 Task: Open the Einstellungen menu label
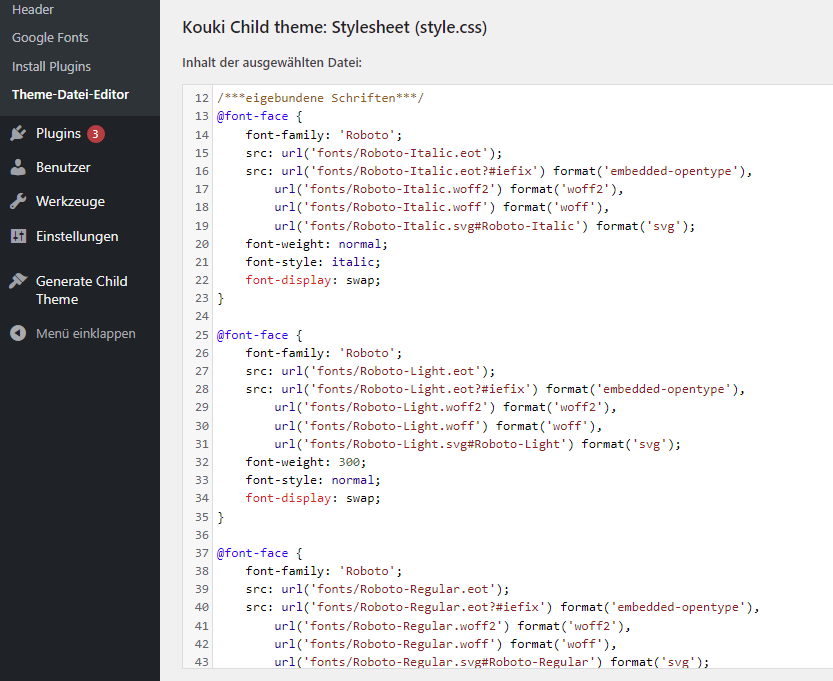[77, 236]
